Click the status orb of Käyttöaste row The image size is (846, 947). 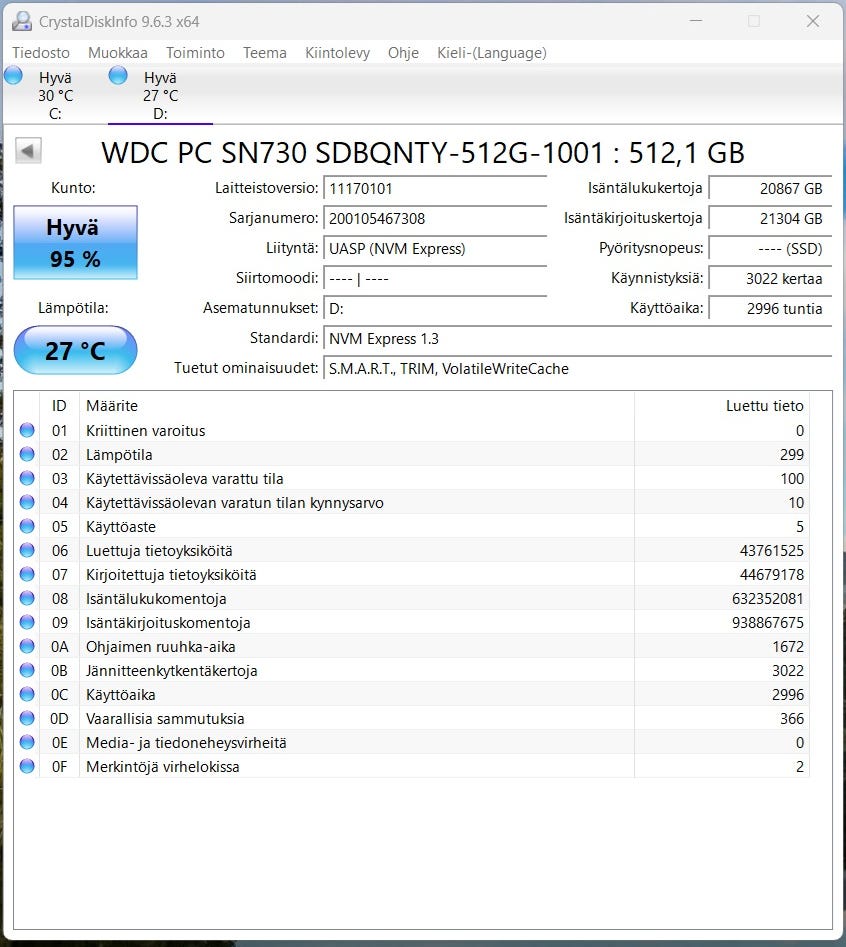pyautogui.click(x=27, y=526)
